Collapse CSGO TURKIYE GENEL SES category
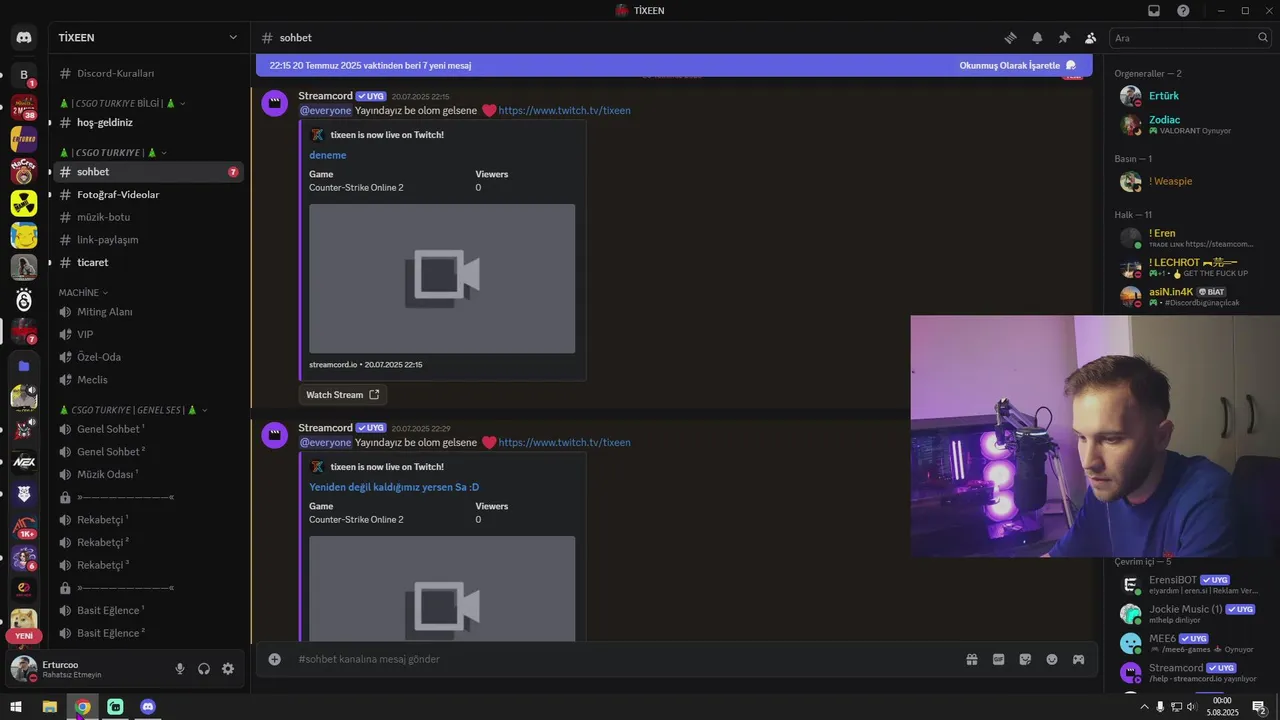The height and width of the screenshot is (720, 1280). coord(133,410)
